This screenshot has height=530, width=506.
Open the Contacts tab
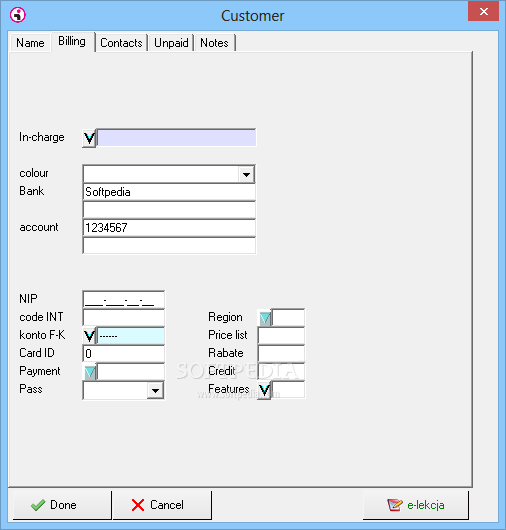click(x=121, y=43)
